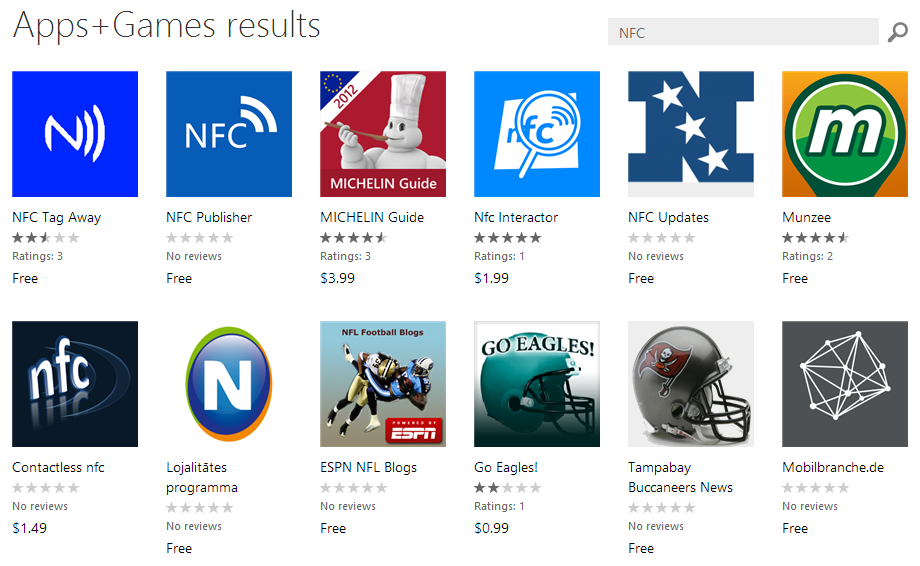This screenshot has width=920, height=566.
Task: Click the Nfc Interactor title text
Action: [516, 217]
